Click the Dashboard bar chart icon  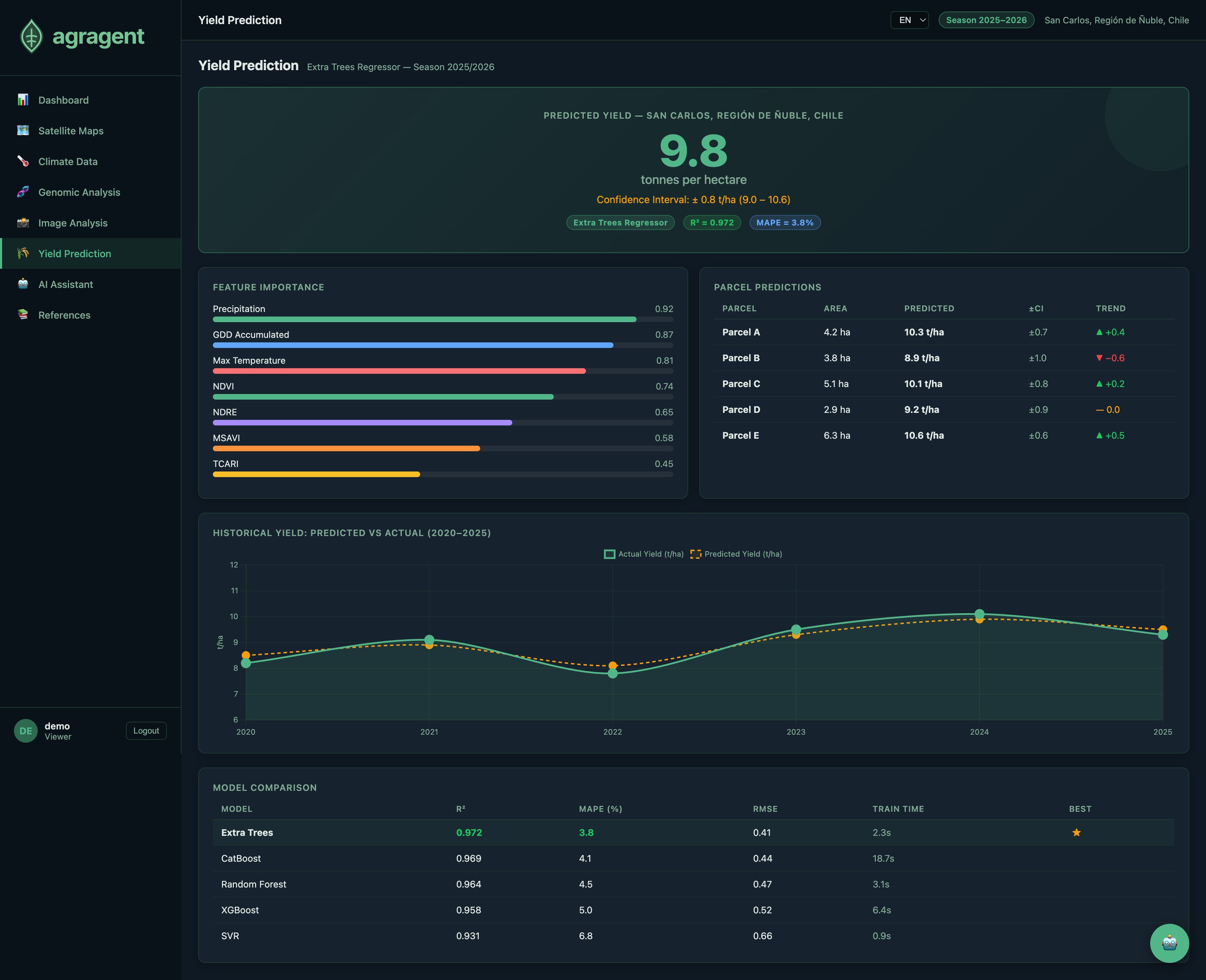coord(23,100)
